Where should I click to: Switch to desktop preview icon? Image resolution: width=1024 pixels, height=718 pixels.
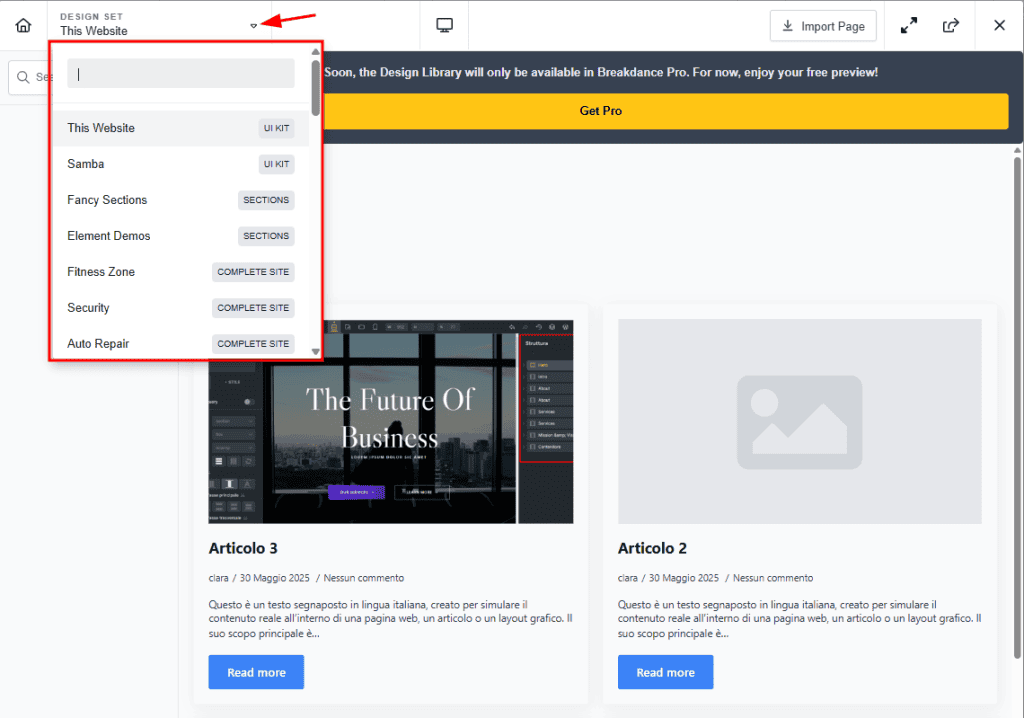[x=444, y=25]
